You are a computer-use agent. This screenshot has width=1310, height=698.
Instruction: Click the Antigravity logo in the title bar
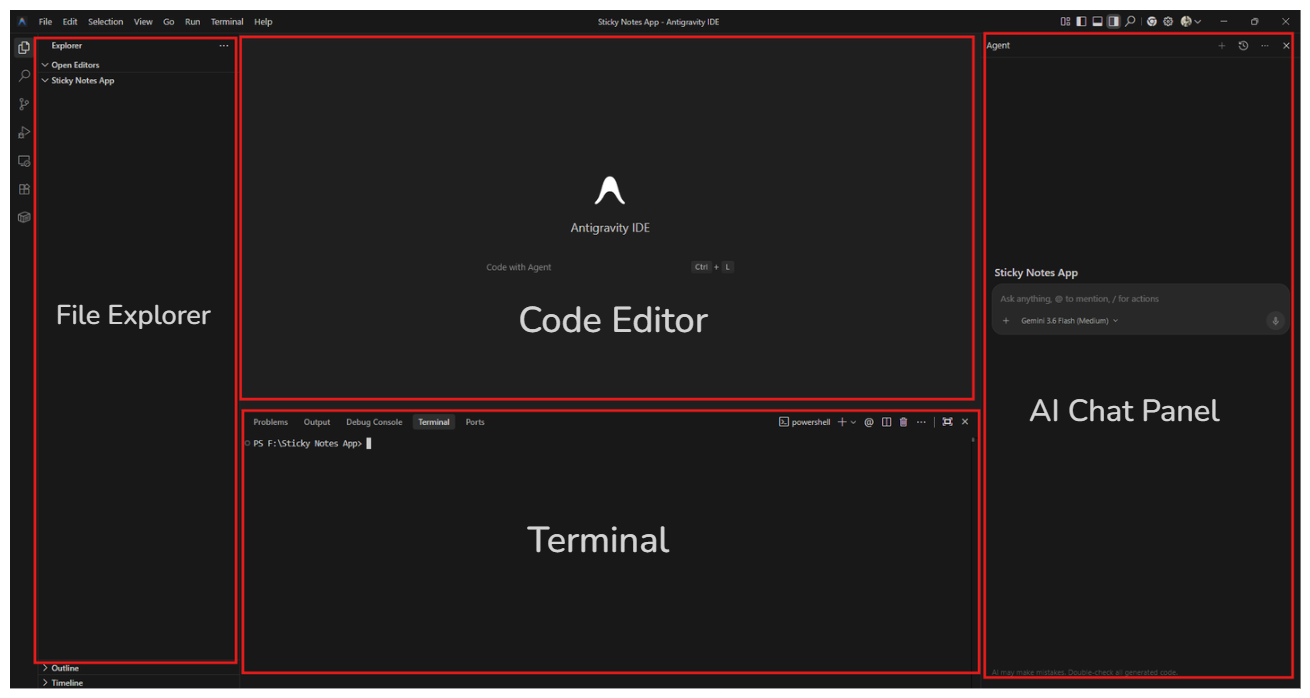pyautogui.click(x=22, y=21)
